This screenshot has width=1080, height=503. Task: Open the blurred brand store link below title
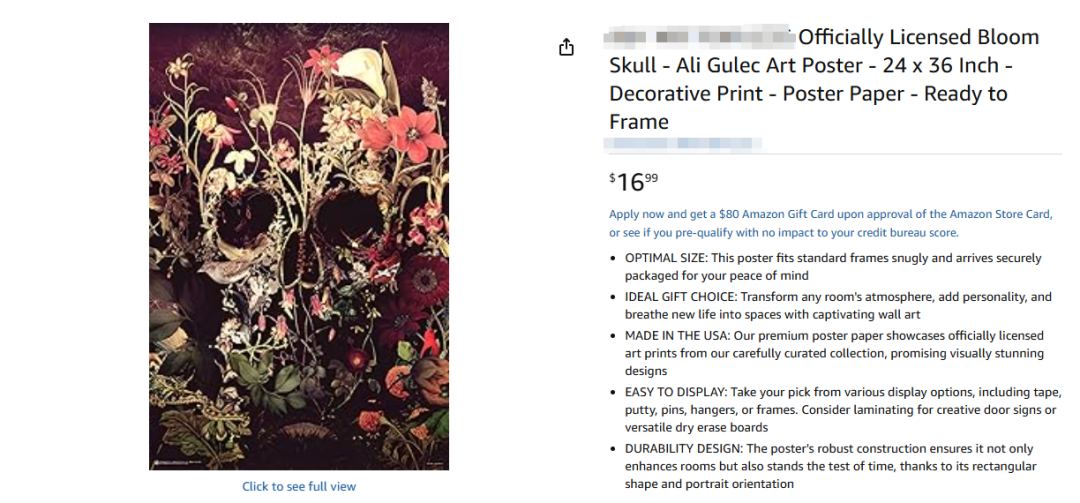point(685,144)
